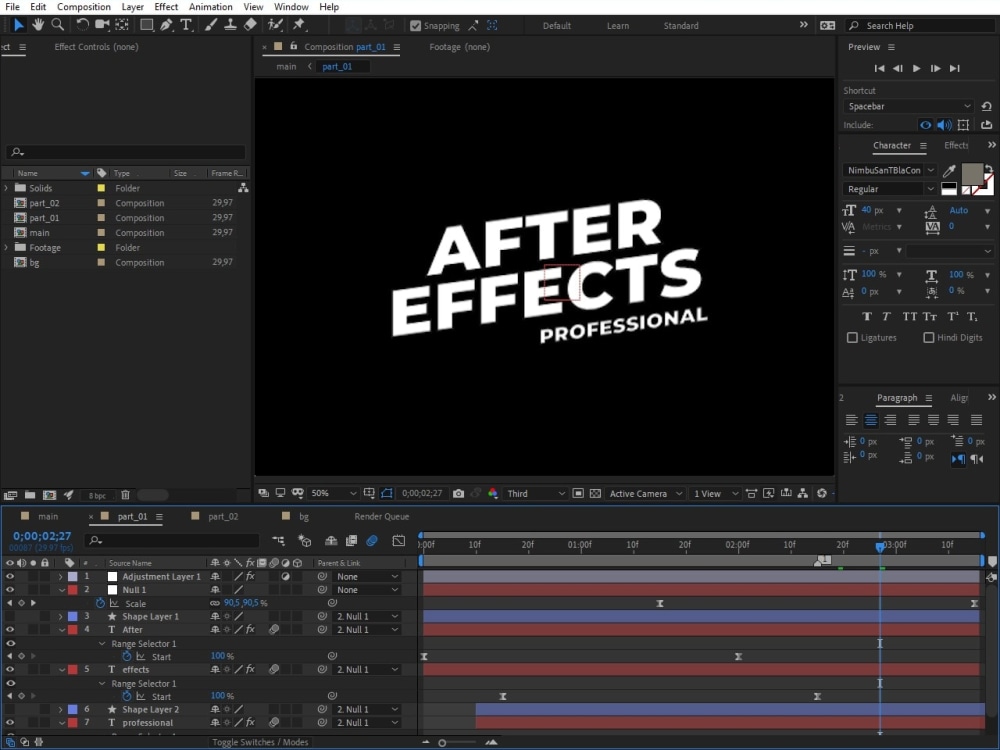Click the Faux Bold style icon
Screen dimensions: 1000x750
tap(867, 316)
